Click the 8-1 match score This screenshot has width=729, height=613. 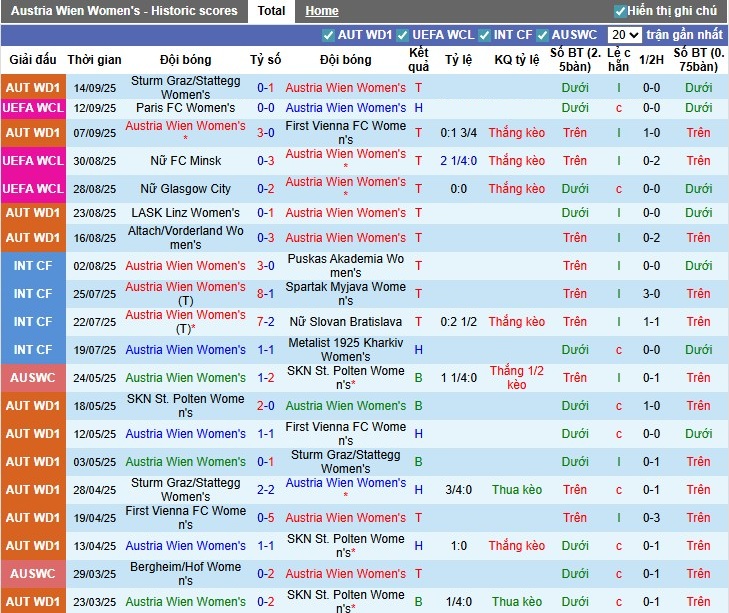click(265, 294)
